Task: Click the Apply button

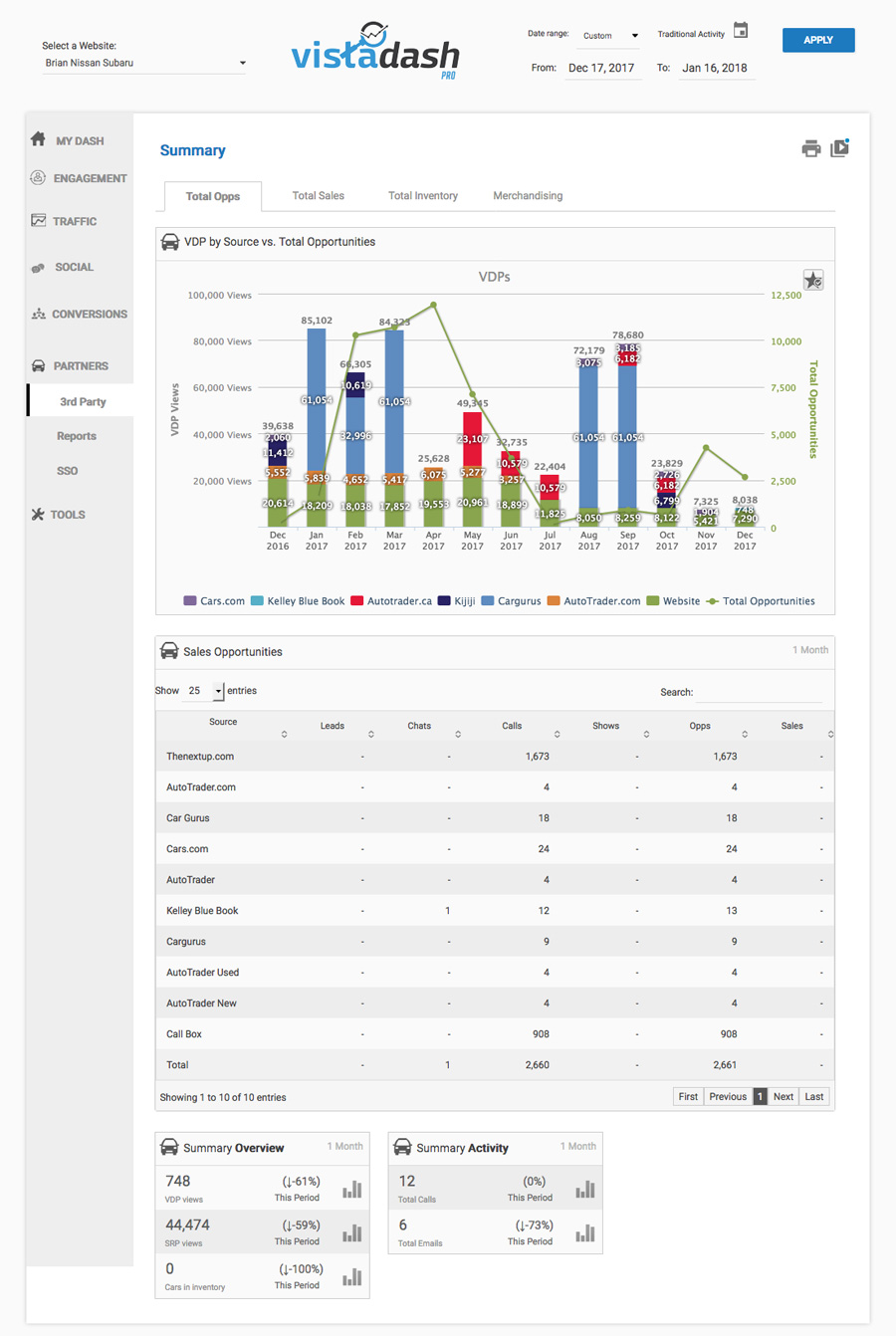Action: pos(818,40)
